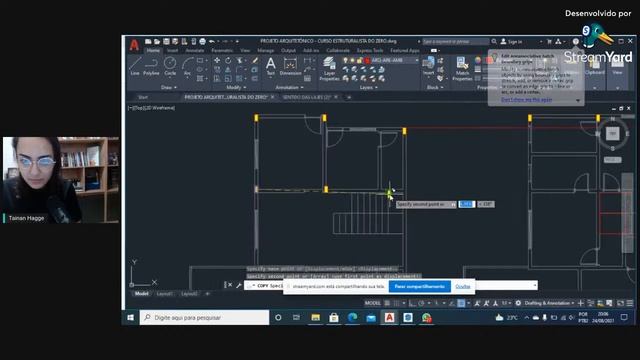Click the Rotate tool icon
This screenshot has height=360, width=640.
(228, 60)
